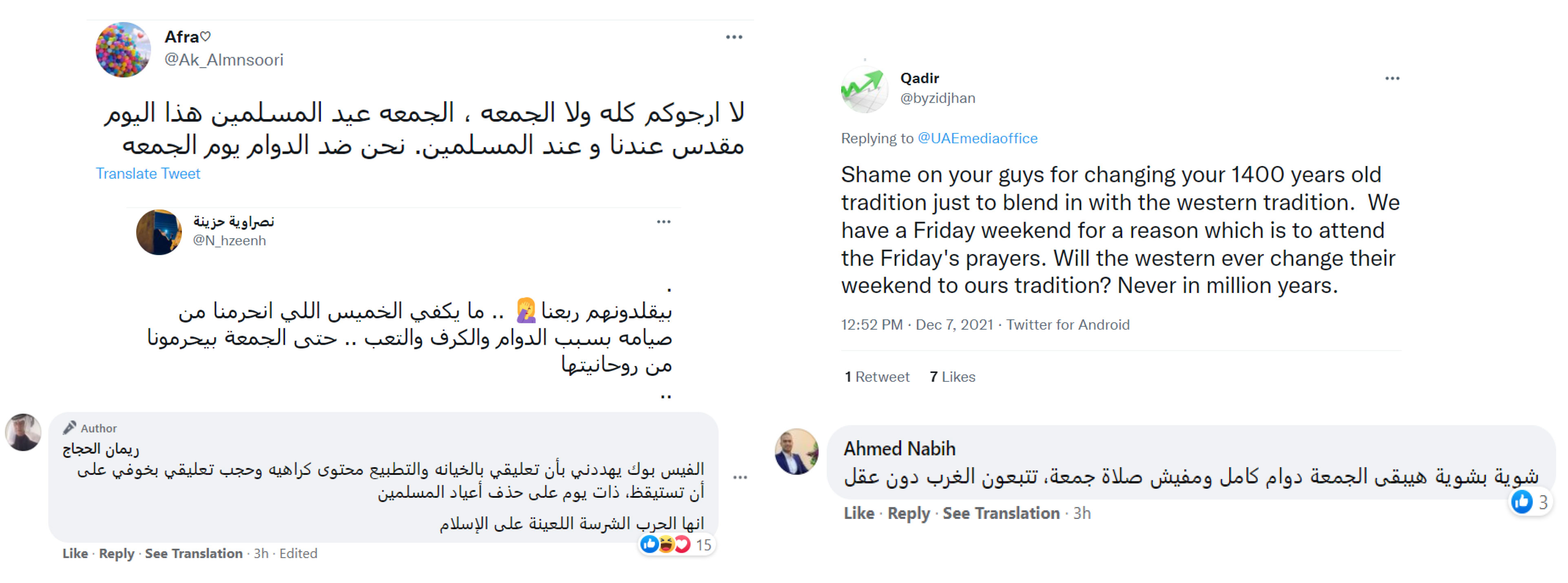The width and height of the screenshot is (1568, 583).
Task: Open the @UAEmediaoffice mention link
Action: (977, 138)
